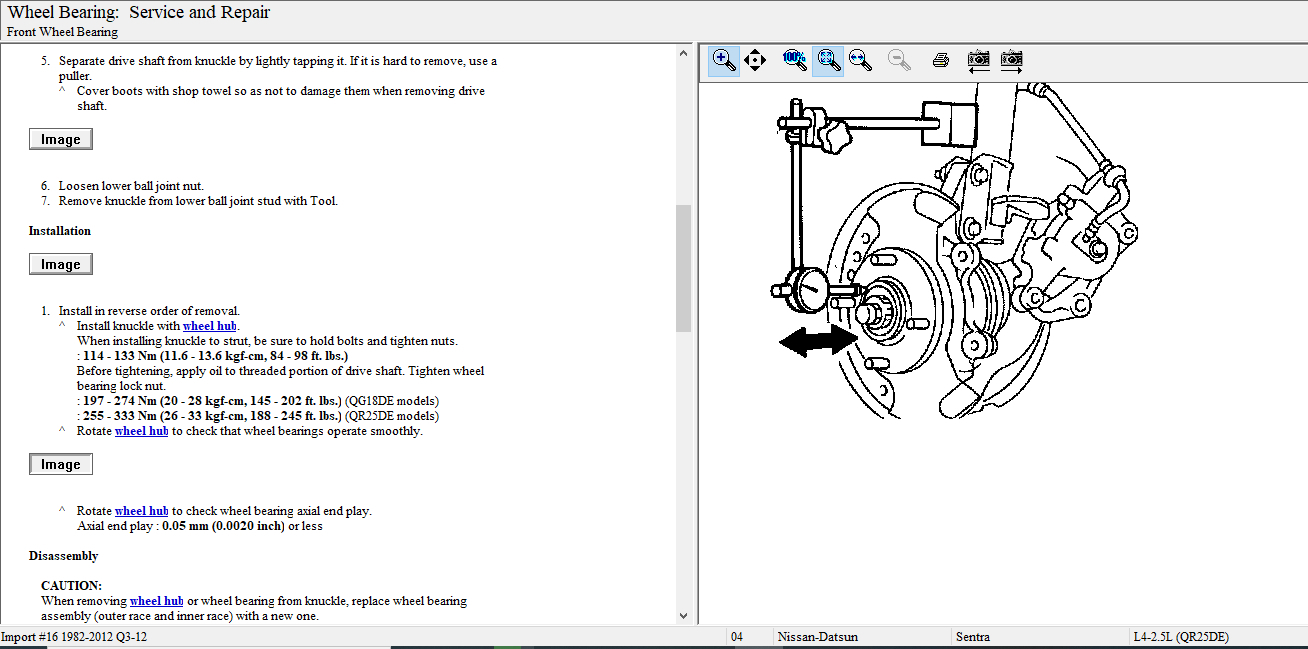Viewport: 1308px width, 649px height.
Task: Go to next image with camera icon
Action: 1012,60
